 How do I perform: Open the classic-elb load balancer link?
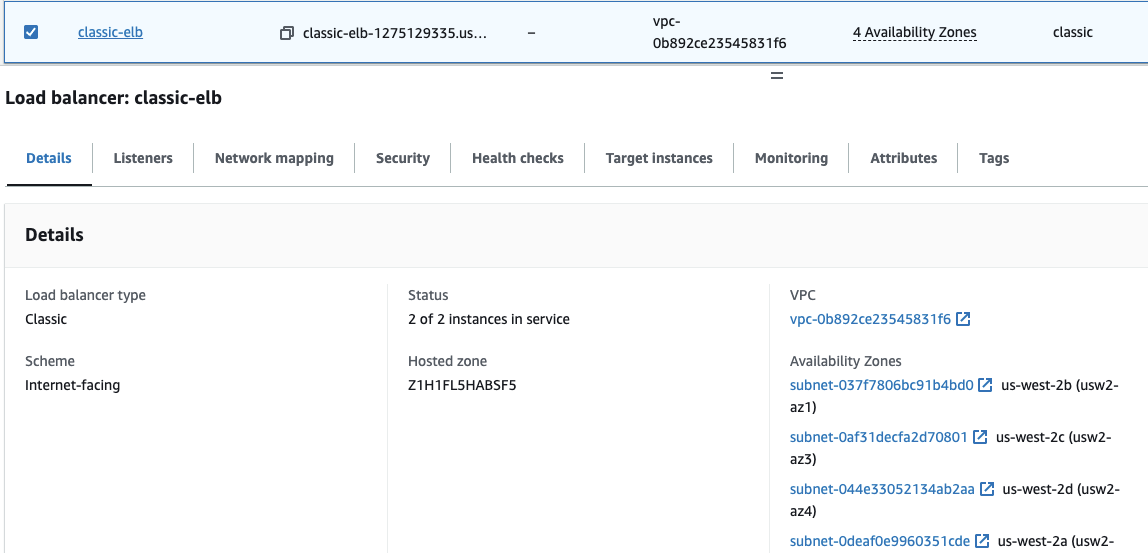pos(110,32)
